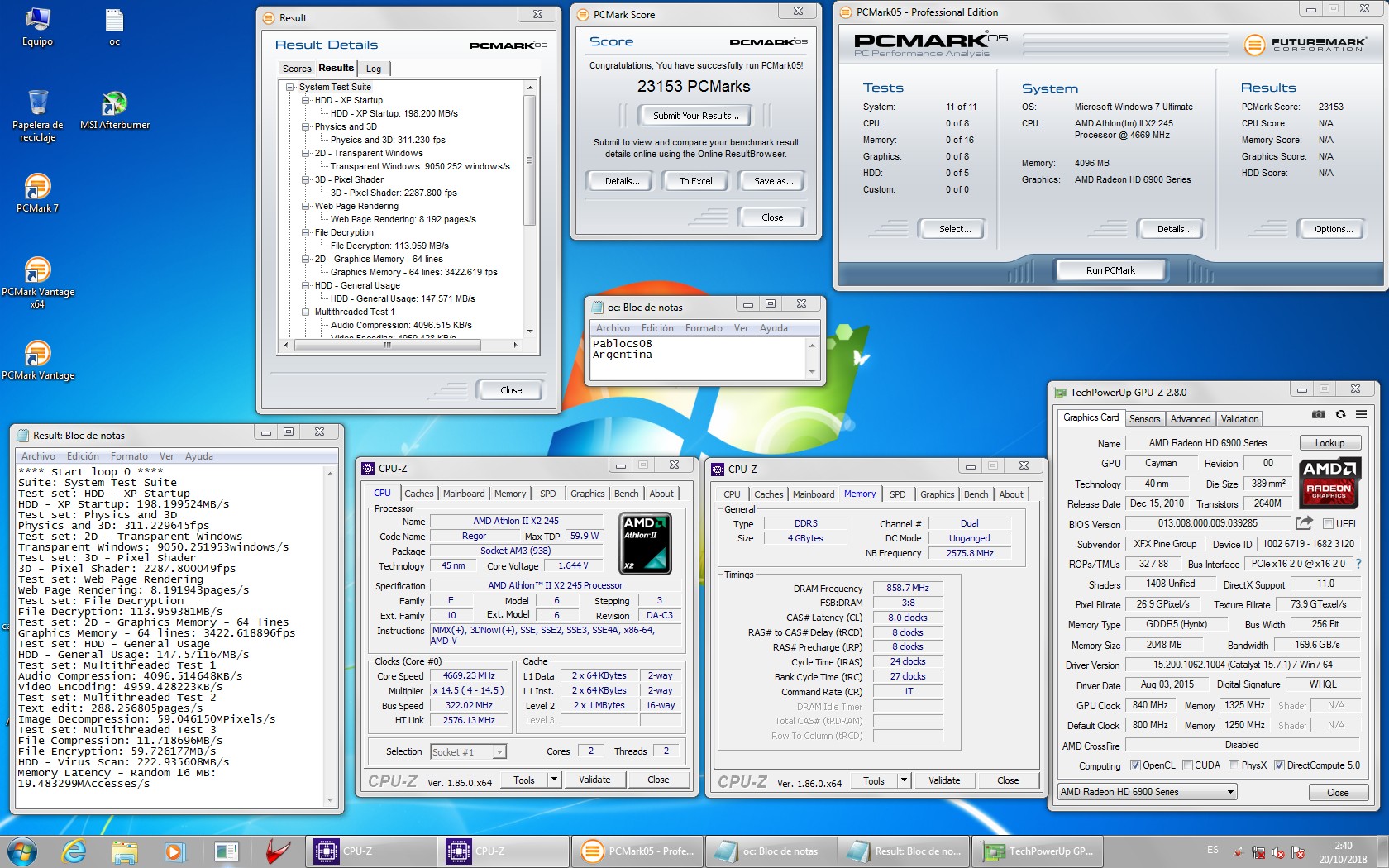Screen dimensions: 1389x868
Task: Launch PCMark Vantage x64 shortcut
Action: coord(38,283)
